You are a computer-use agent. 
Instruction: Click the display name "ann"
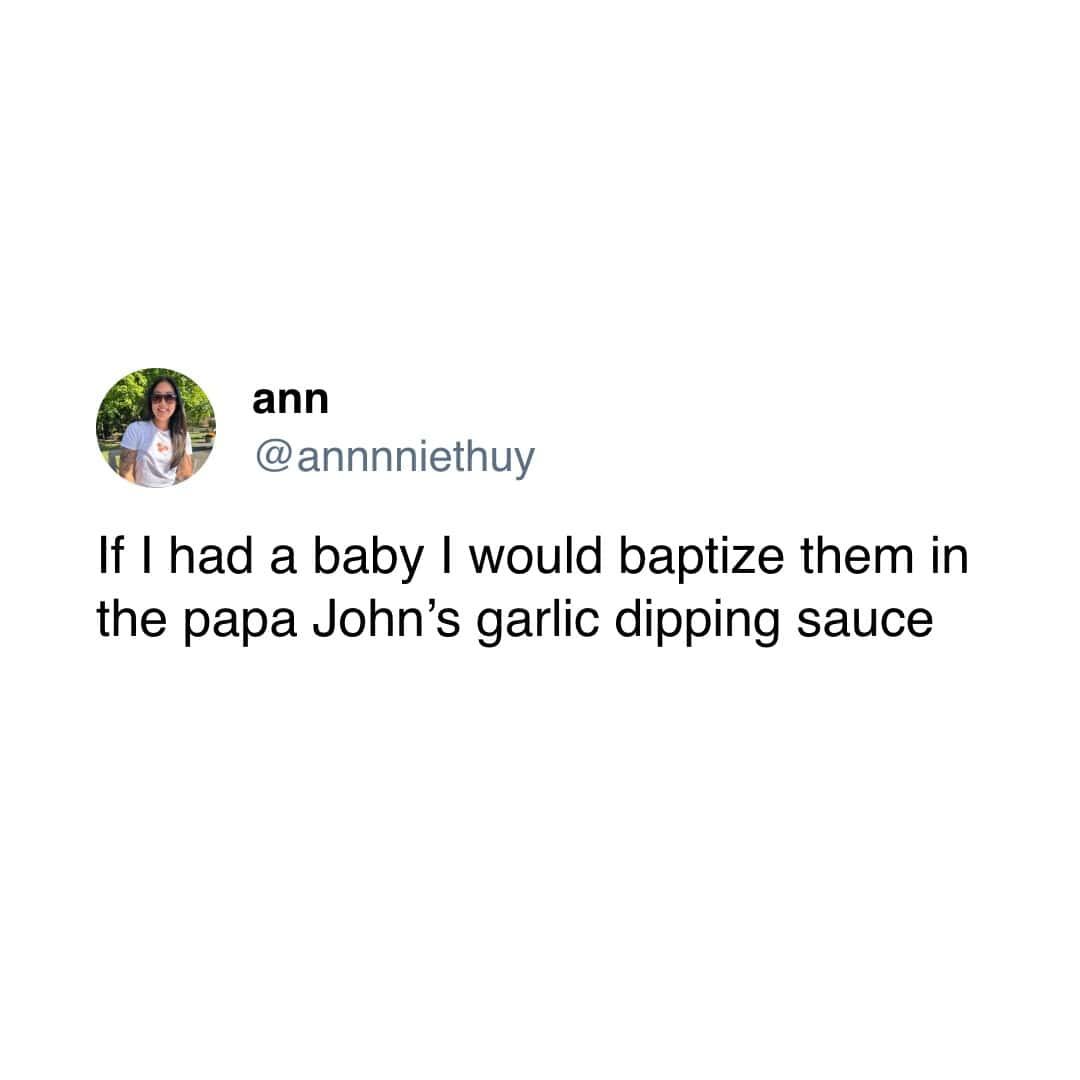(290, 399)
